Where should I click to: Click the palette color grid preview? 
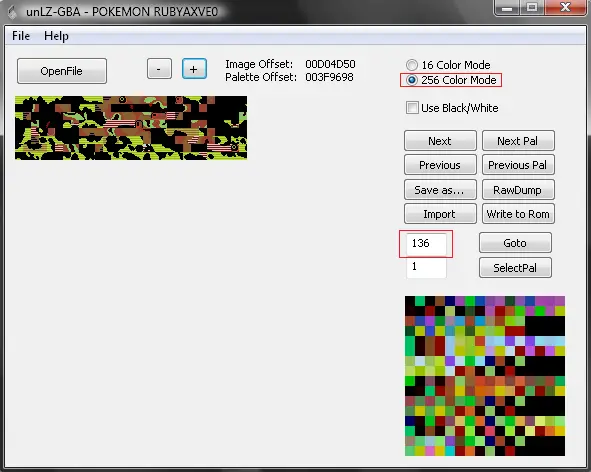tap(485, 376)
